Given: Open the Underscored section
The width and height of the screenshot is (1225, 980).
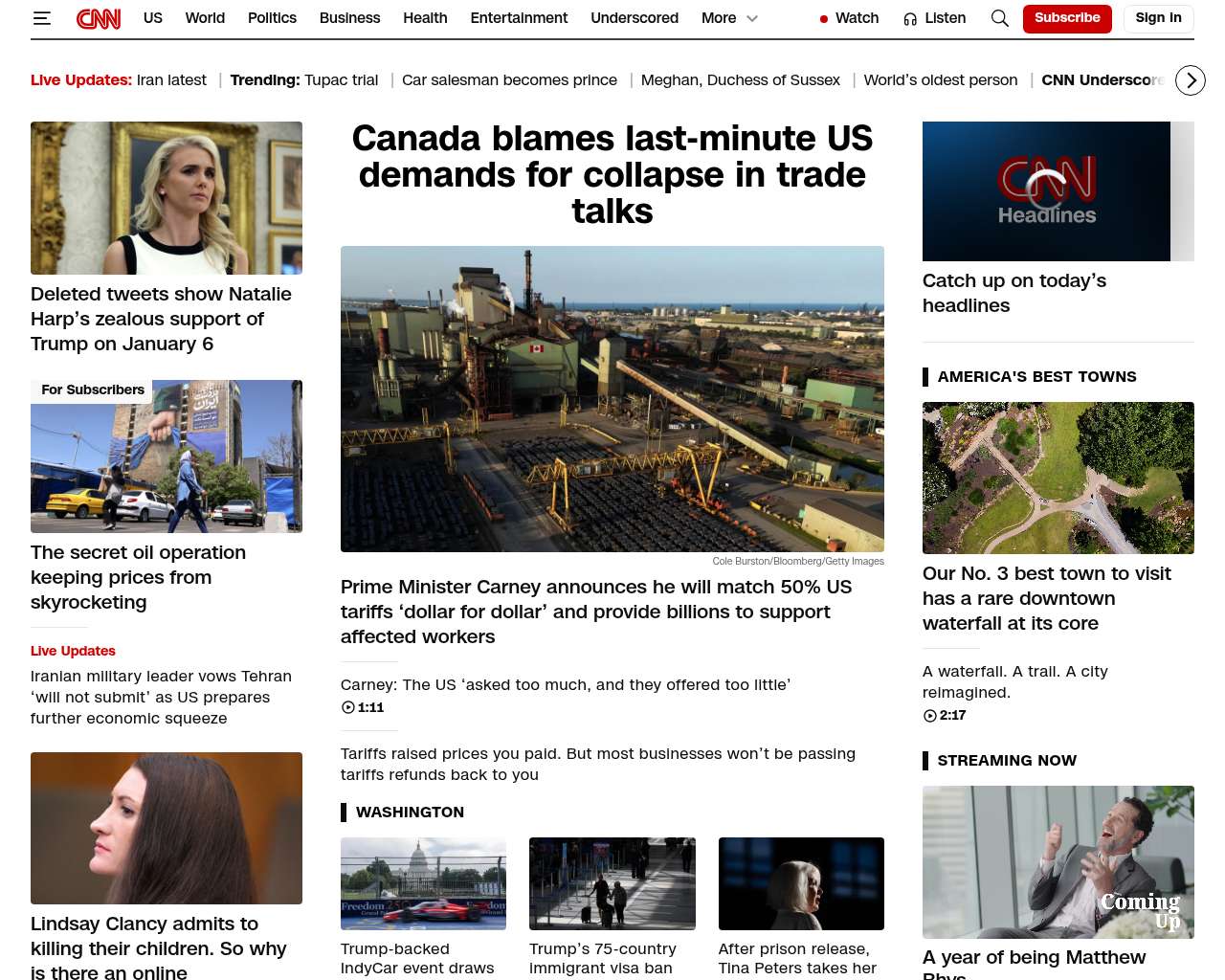Looking at the screenshot, I should [x=635, y=18].
